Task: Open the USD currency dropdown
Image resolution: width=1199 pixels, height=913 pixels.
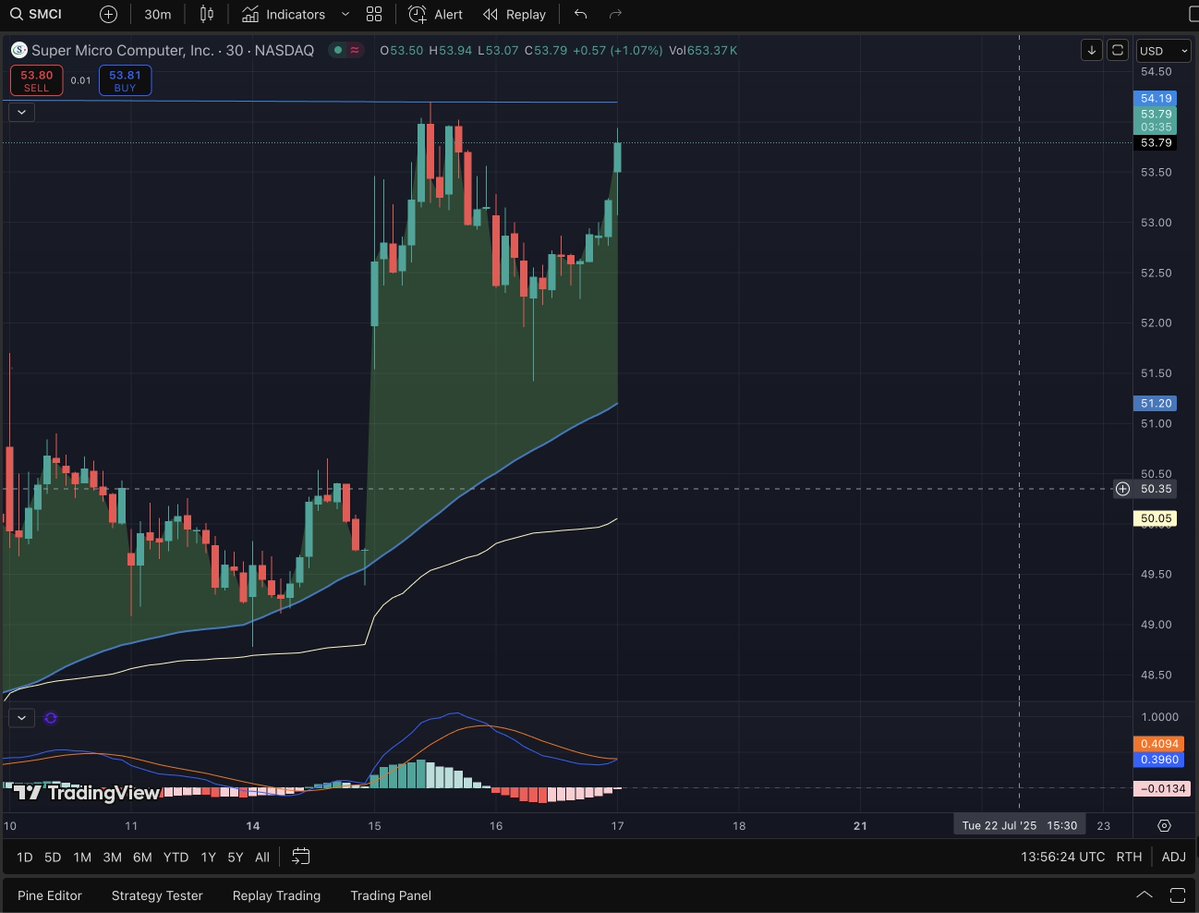Action: pyautogui.click(x=1163, y=50)
